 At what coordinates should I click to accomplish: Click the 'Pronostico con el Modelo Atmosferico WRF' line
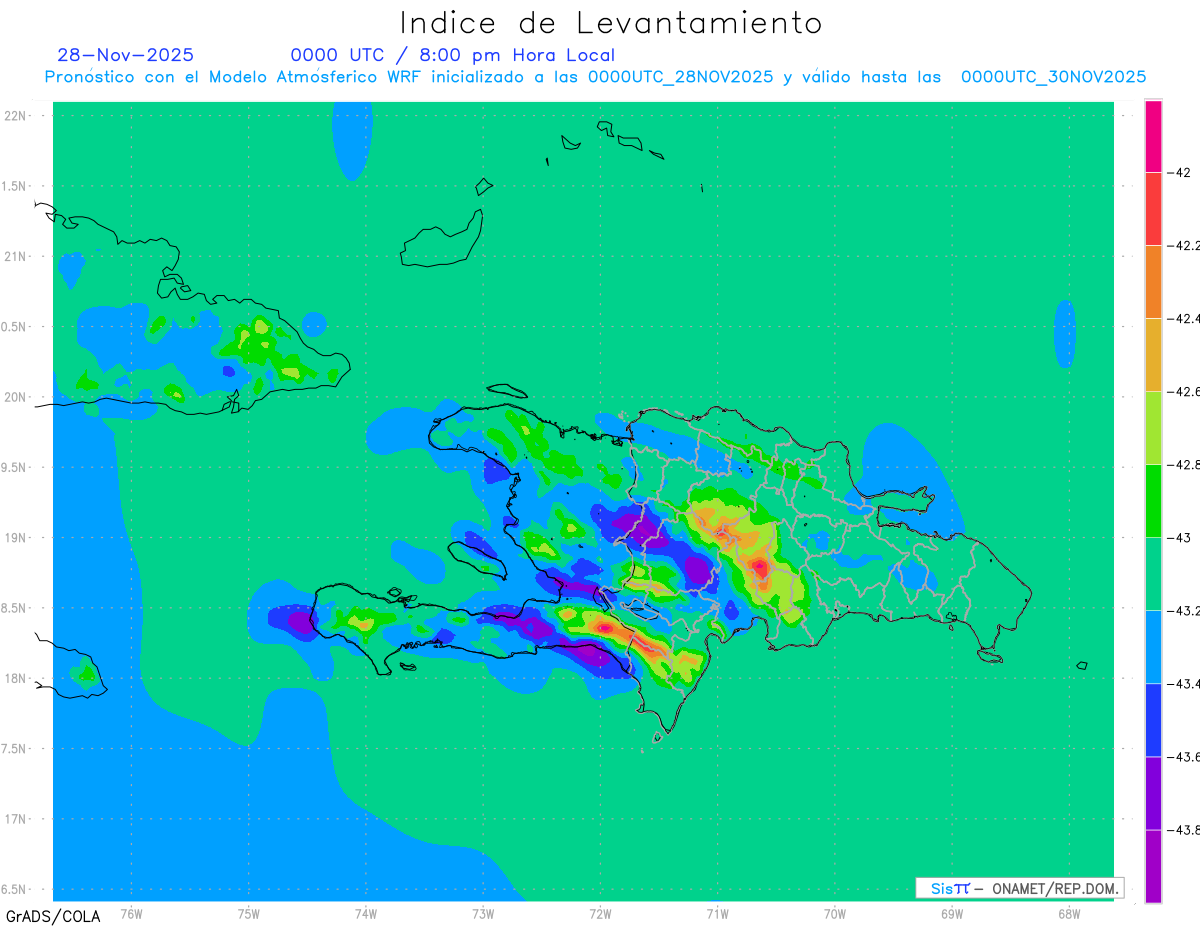click(x=595, y=77)
